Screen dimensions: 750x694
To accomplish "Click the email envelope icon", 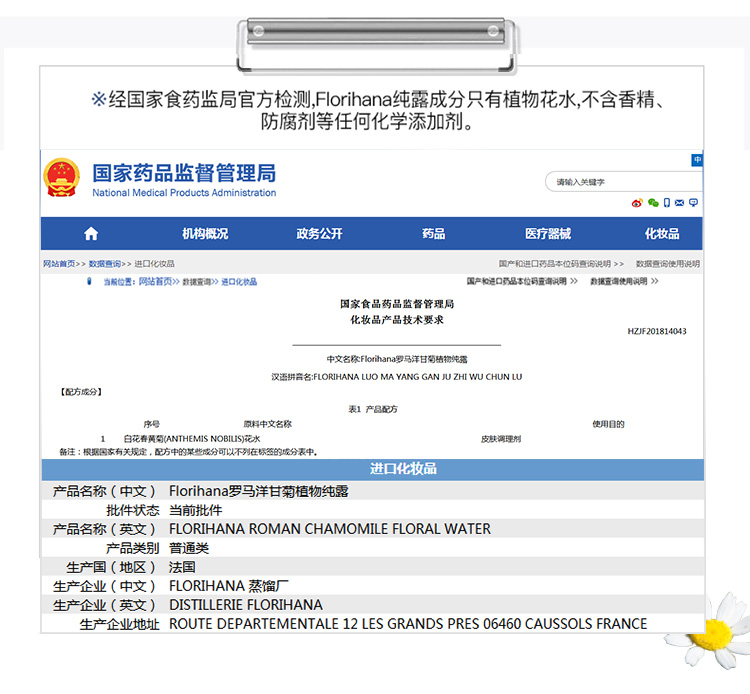I will coord(679,203).
